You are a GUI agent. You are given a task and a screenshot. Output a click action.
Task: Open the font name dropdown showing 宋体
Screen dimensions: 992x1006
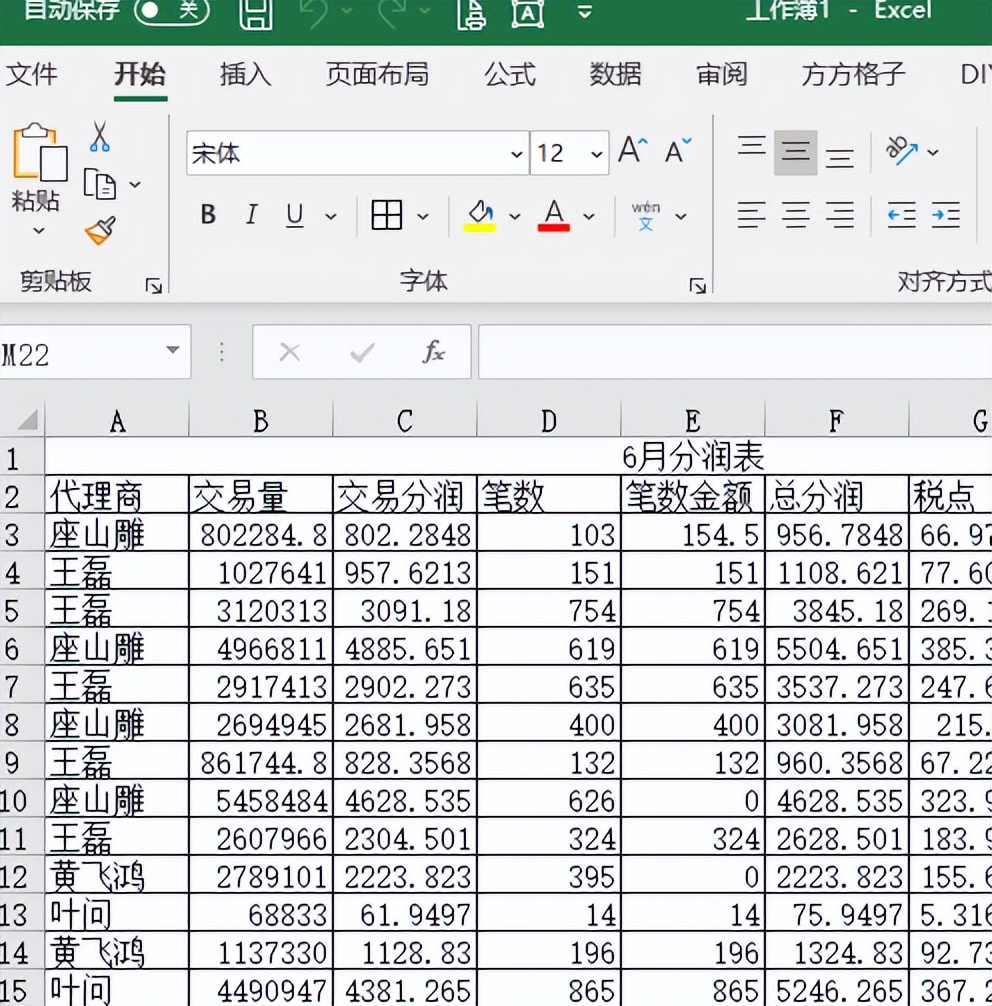[516, 153]
